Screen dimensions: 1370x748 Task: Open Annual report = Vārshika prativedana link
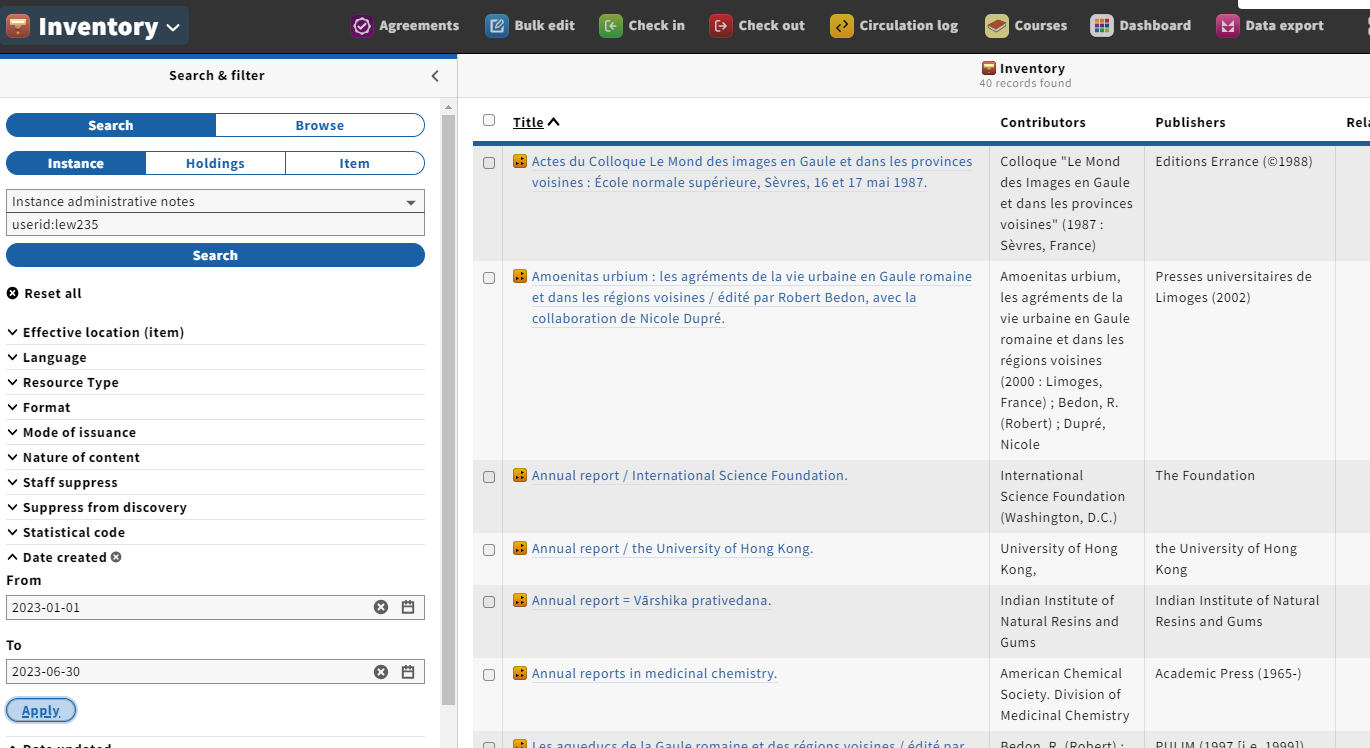(x=651, y=600)
